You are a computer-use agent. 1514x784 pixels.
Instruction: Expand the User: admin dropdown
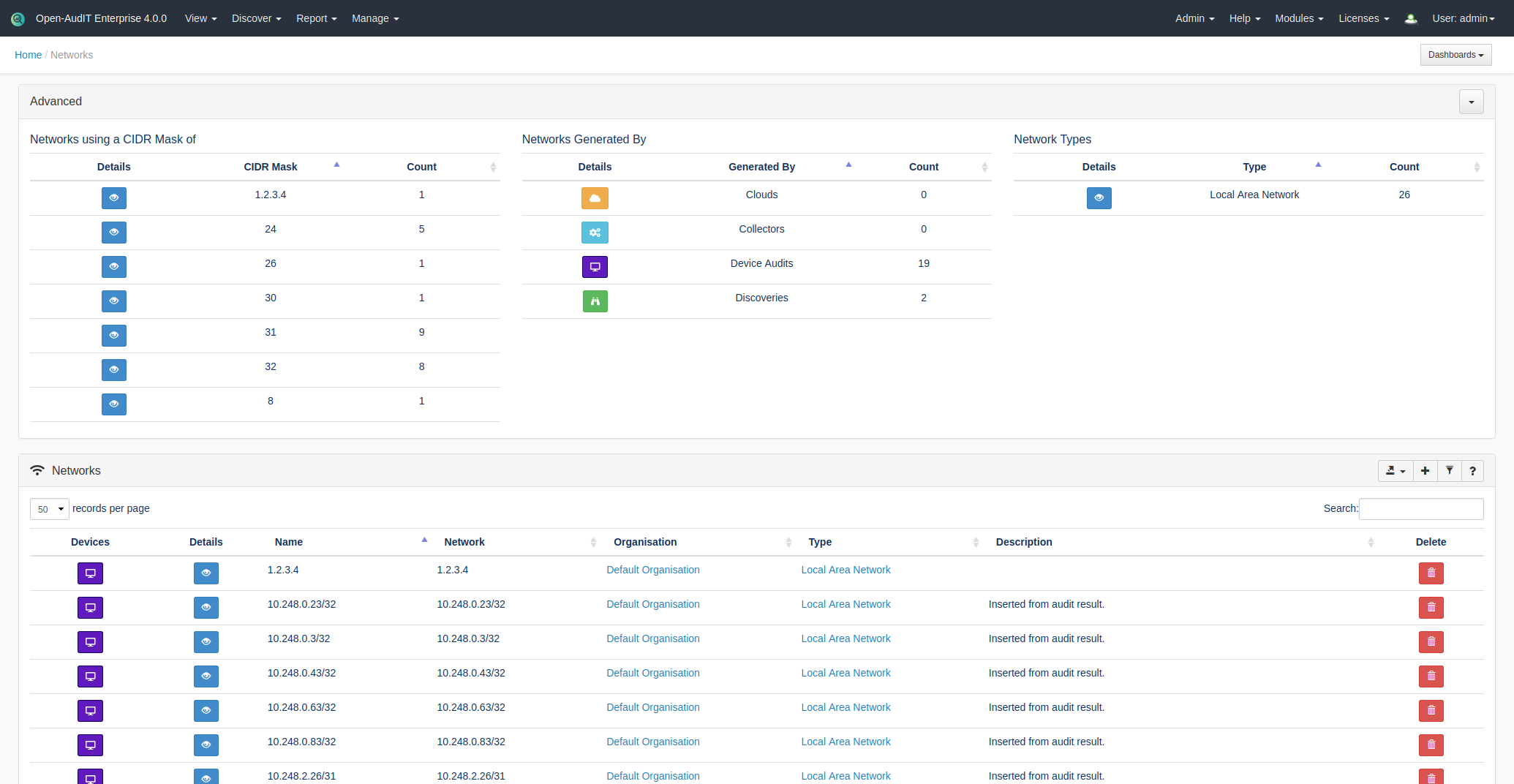pyautogui.click(x=1464, y=18)
